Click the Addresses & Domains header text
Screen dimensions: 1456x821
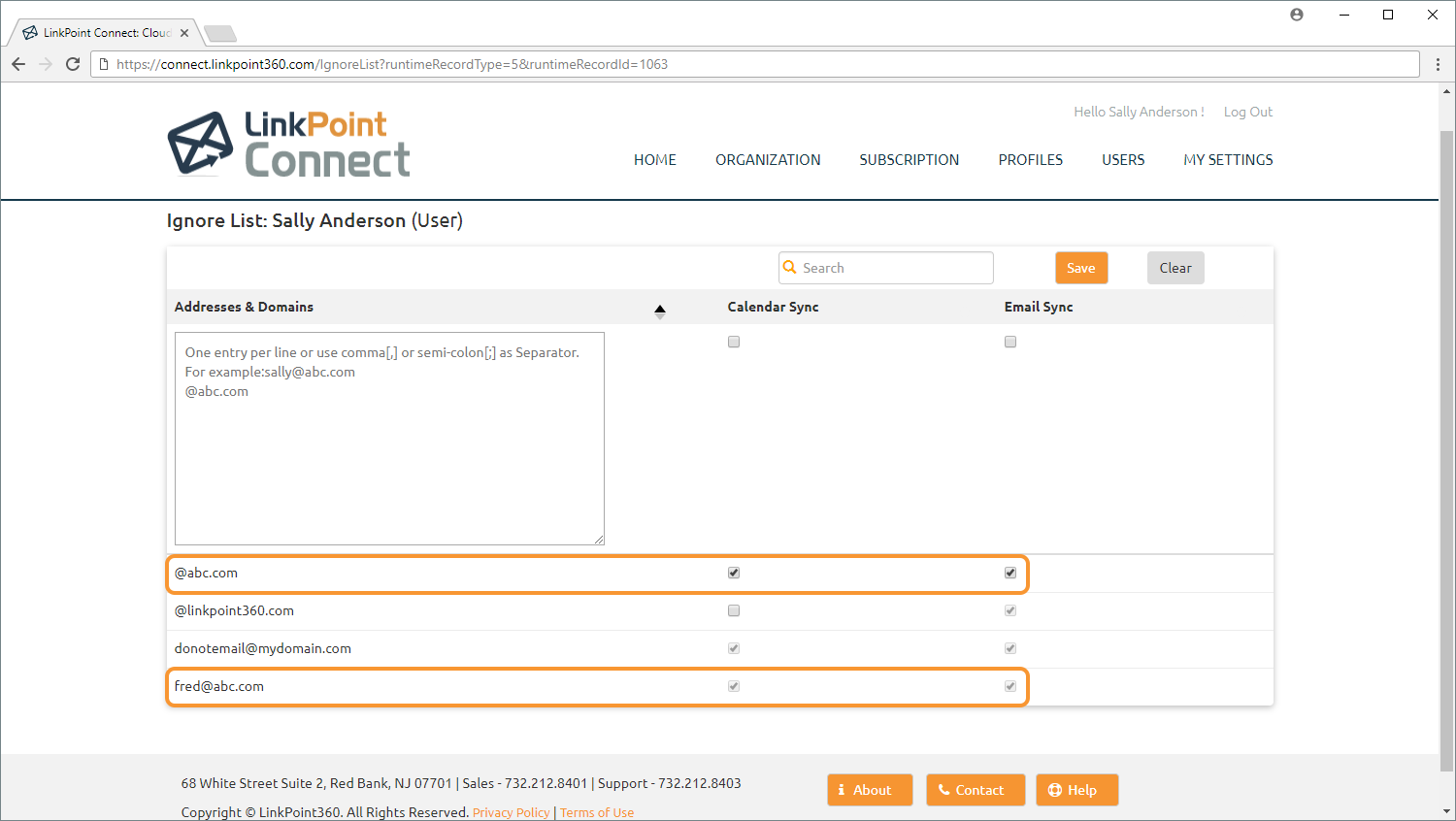coord(244,307)
